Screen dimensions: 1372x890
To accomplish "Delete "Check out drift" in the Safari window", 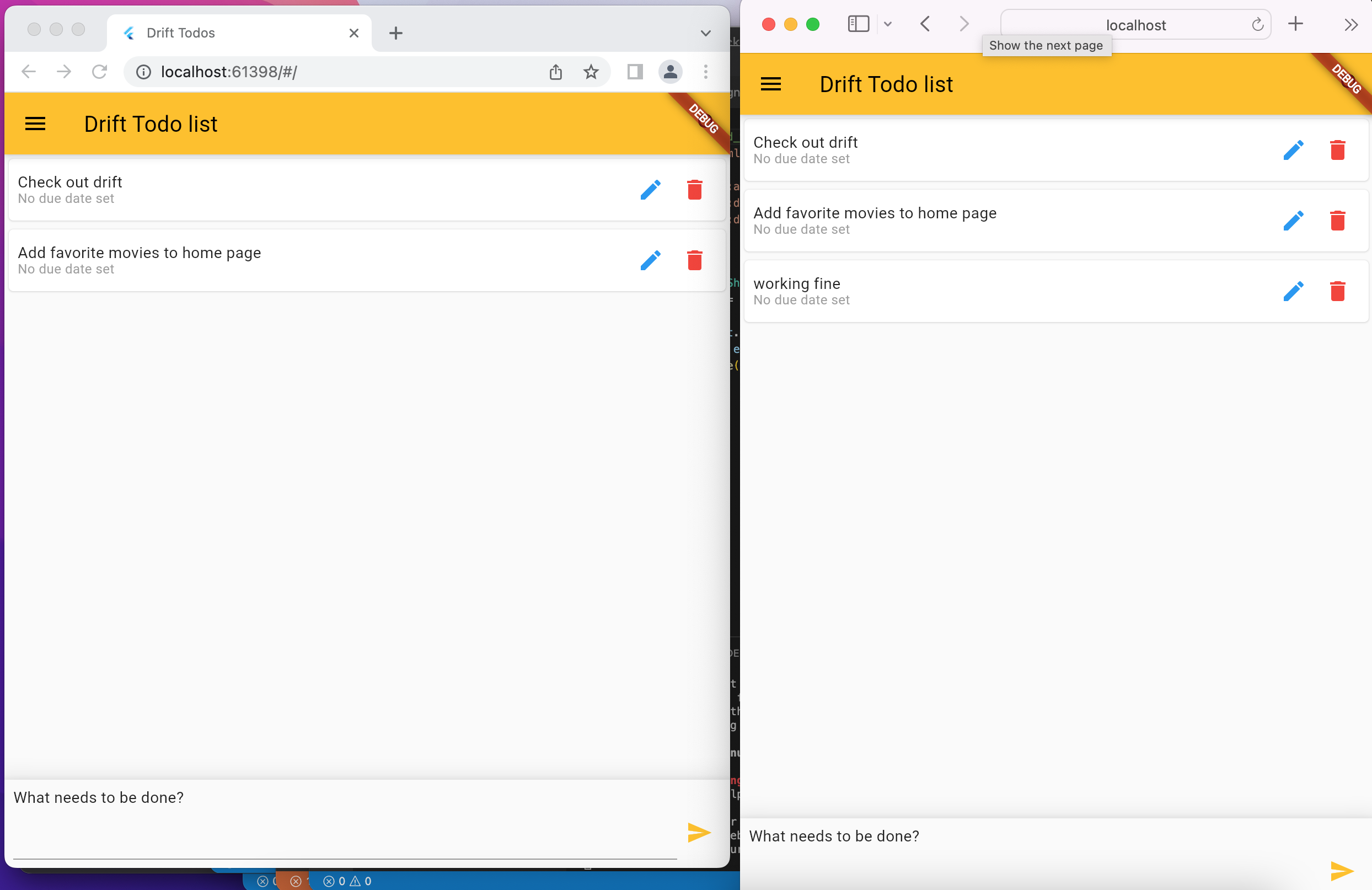I will 1338,150.
